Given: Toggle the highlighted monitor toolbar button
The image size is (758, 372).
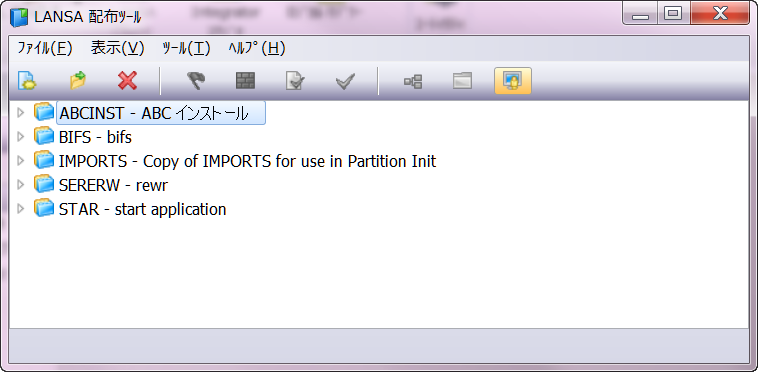Looking at the screenshot, I should click(513, 81).
